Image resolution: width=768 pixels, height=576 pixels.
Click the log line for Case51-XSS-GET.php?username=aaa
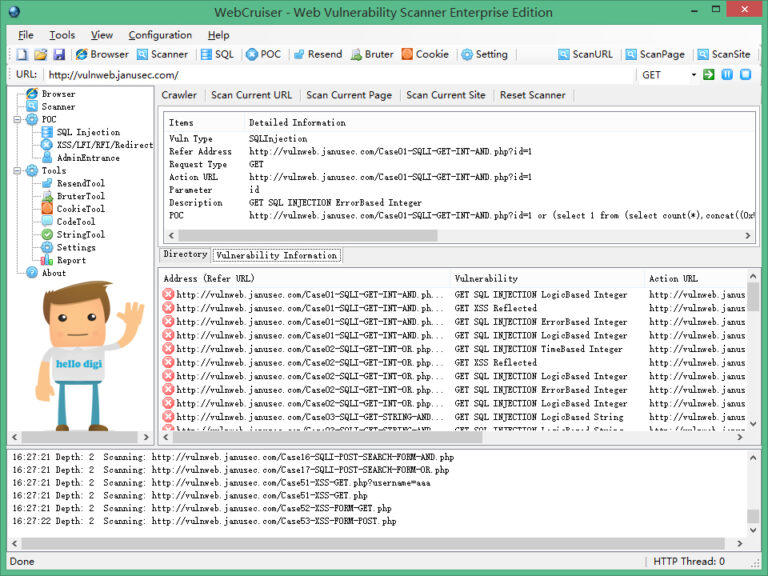point(221,482)
